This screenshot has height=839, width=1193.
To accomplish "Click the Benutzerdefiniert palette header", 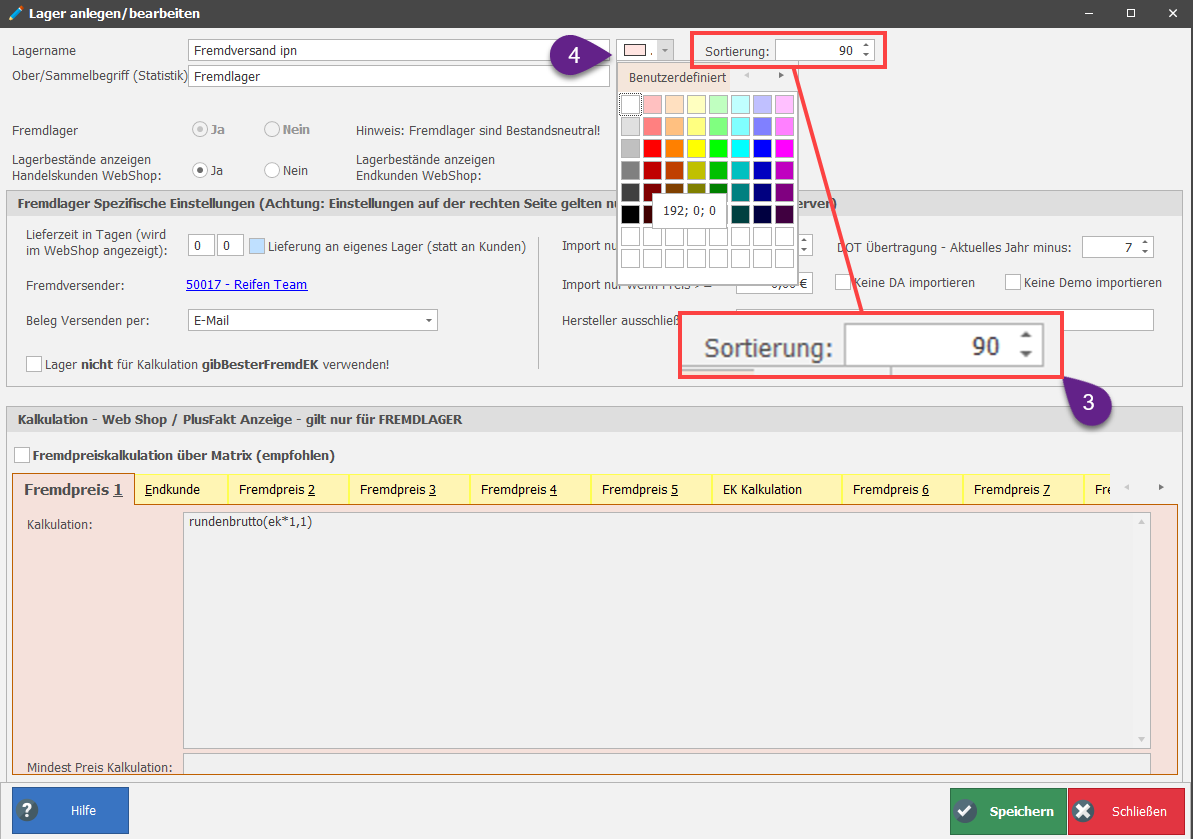I will coord(677,78).
